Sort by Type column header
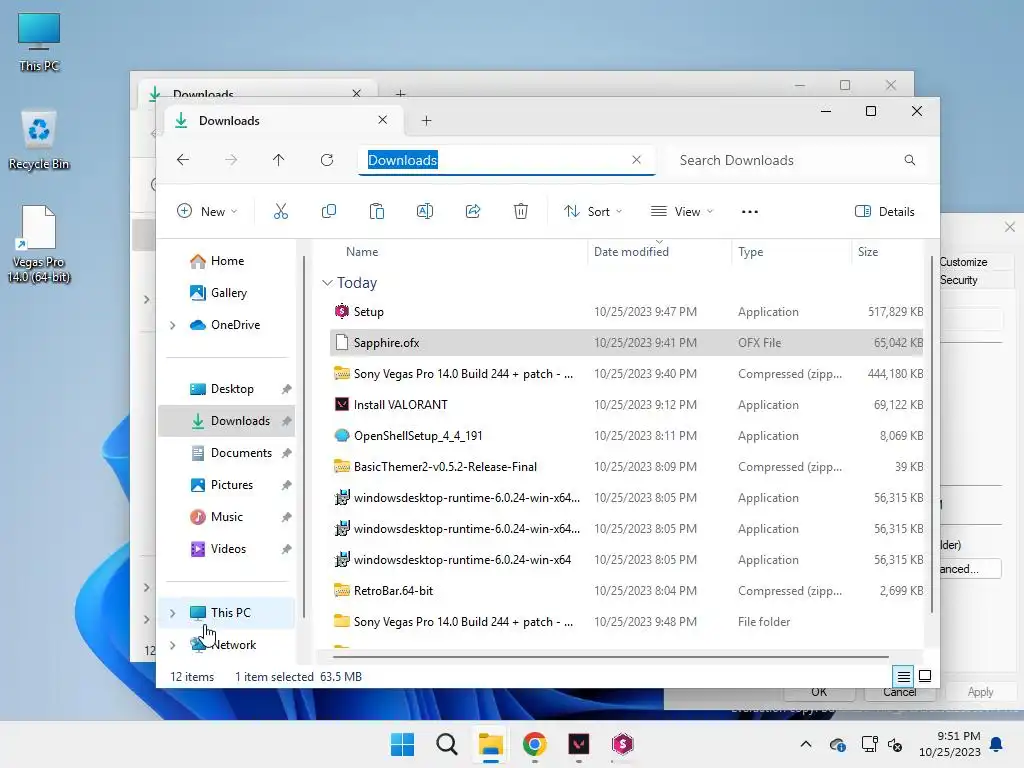 (x=750, y=251)
